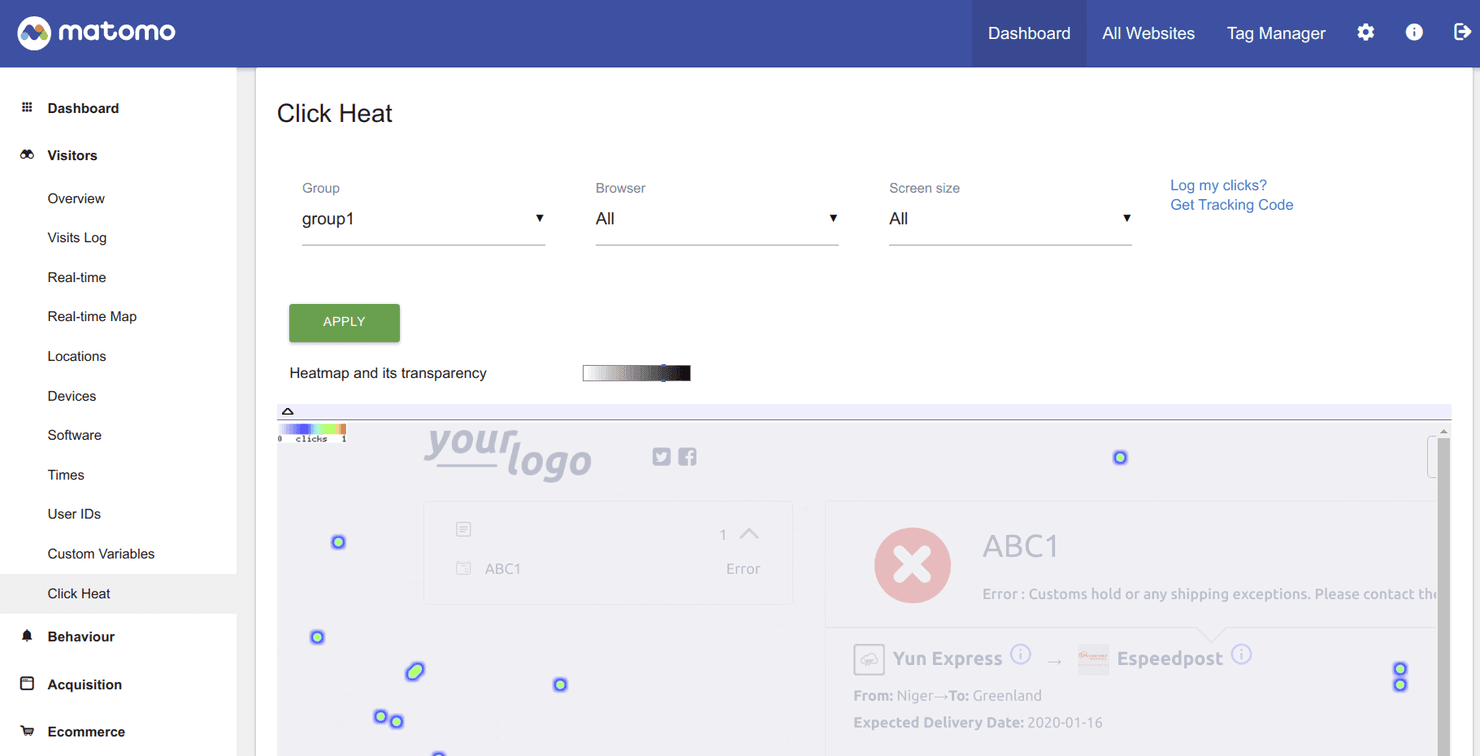Viewport: 1480px width, 756px height.
Task: Click the Ecommerce cart icon
Action: click(x=27, y=731)
